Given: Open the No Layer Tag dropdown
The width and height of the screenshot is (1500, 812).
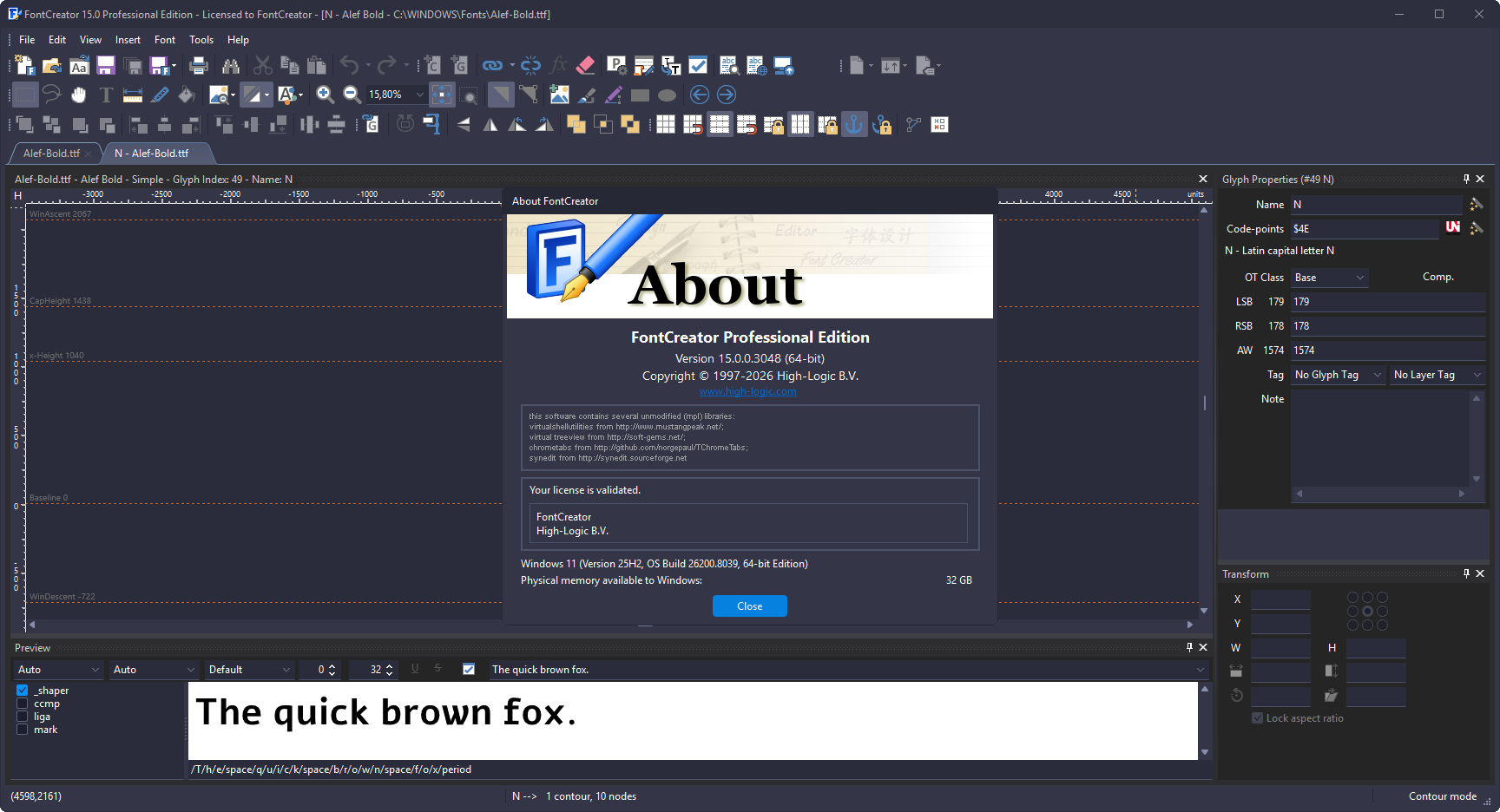Looking at the screenshot, I should tap(1437, 375).
